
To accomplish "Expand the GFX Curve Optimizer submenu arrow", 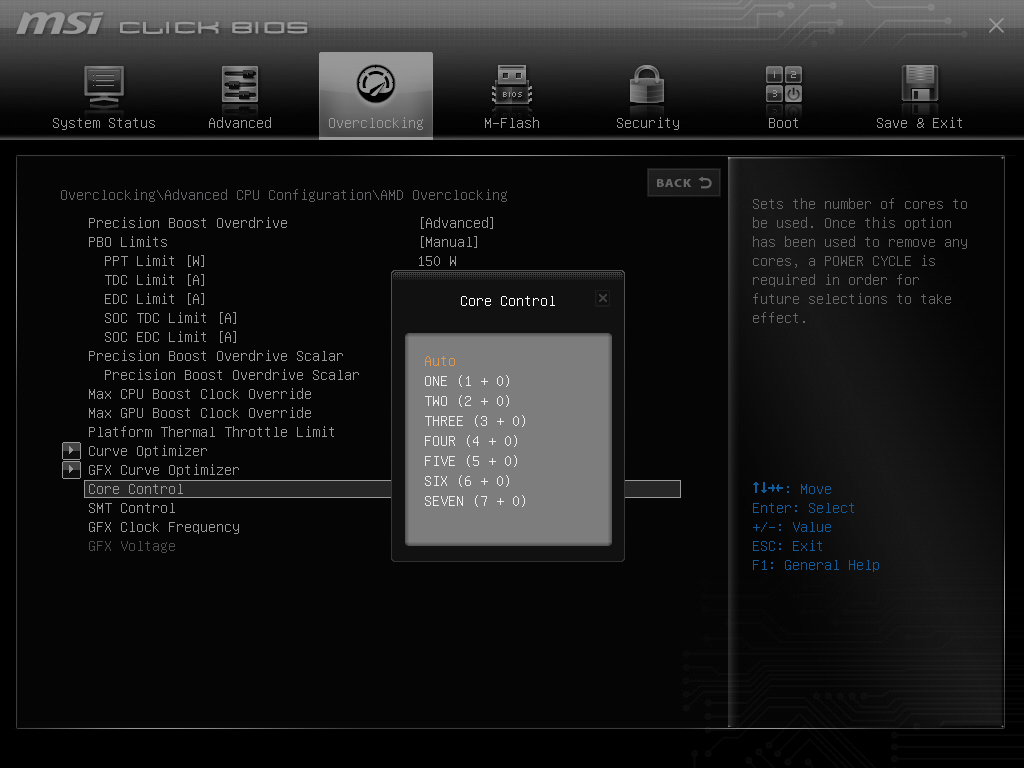I will click(x=71, y=470).
